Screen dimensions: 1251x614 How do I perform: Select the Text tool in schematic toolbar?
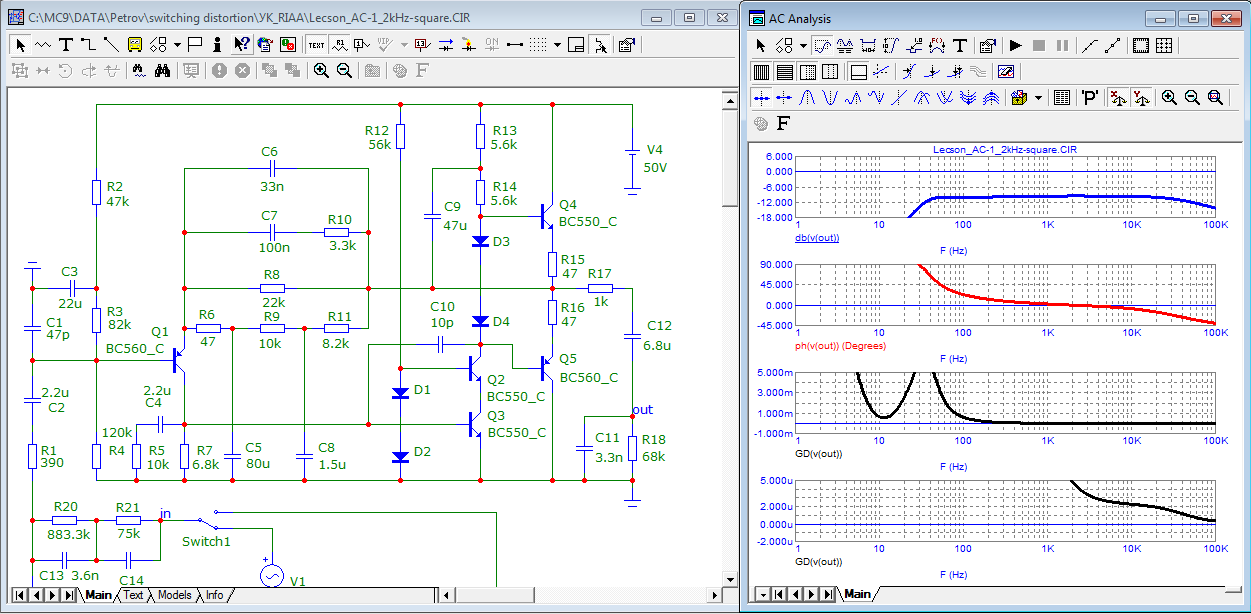point(66,44)
